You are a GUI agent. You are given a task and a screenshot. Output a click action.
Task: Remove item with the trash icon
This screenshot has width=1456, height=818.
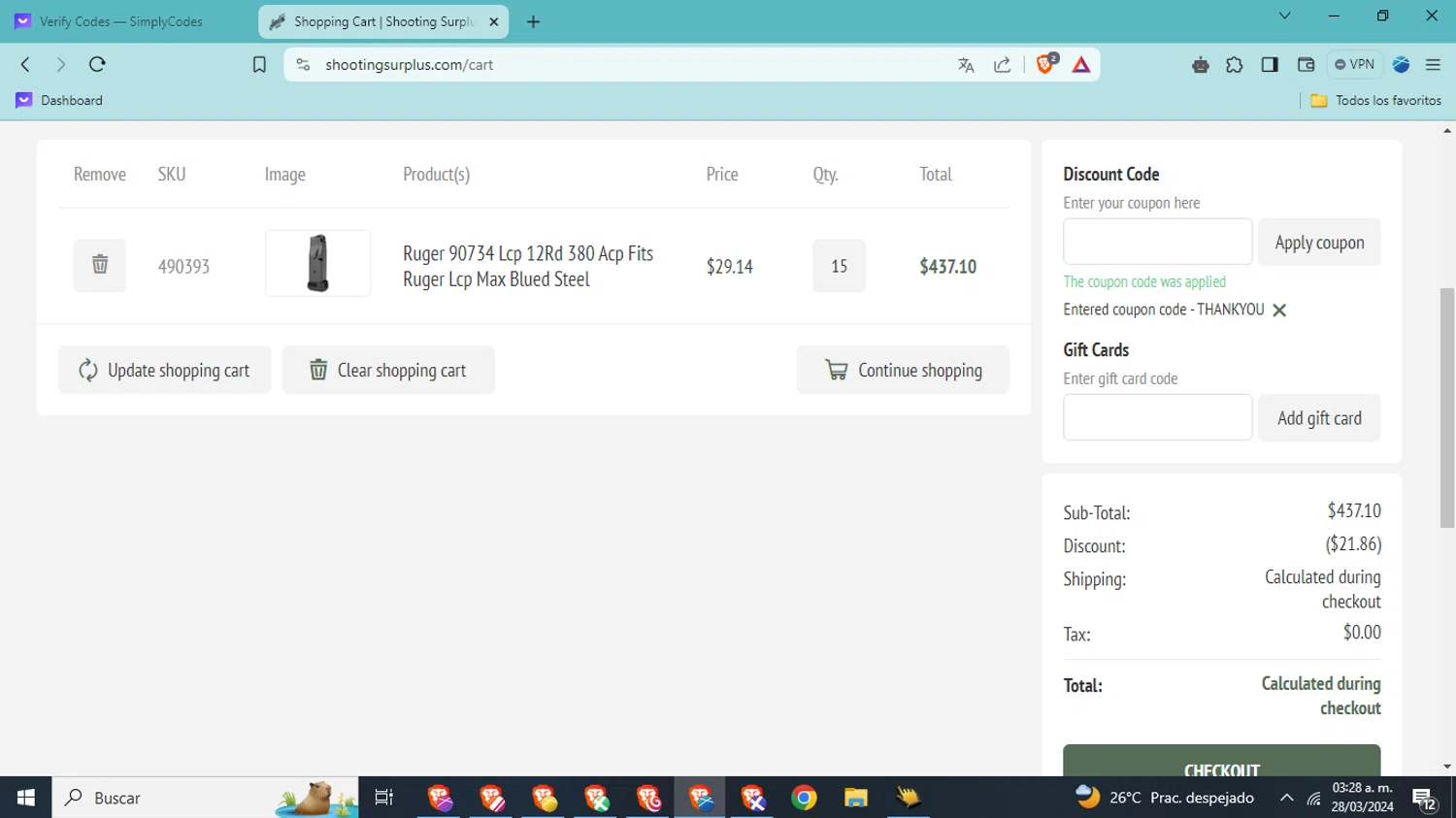[99, 265]
